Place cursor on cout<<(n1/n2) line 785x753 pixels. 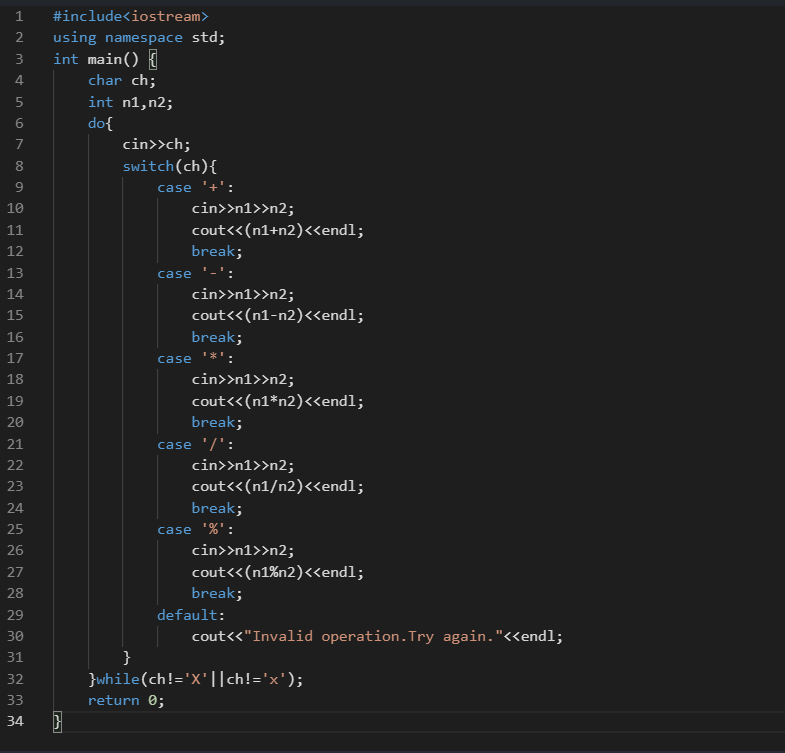(277, 487)
